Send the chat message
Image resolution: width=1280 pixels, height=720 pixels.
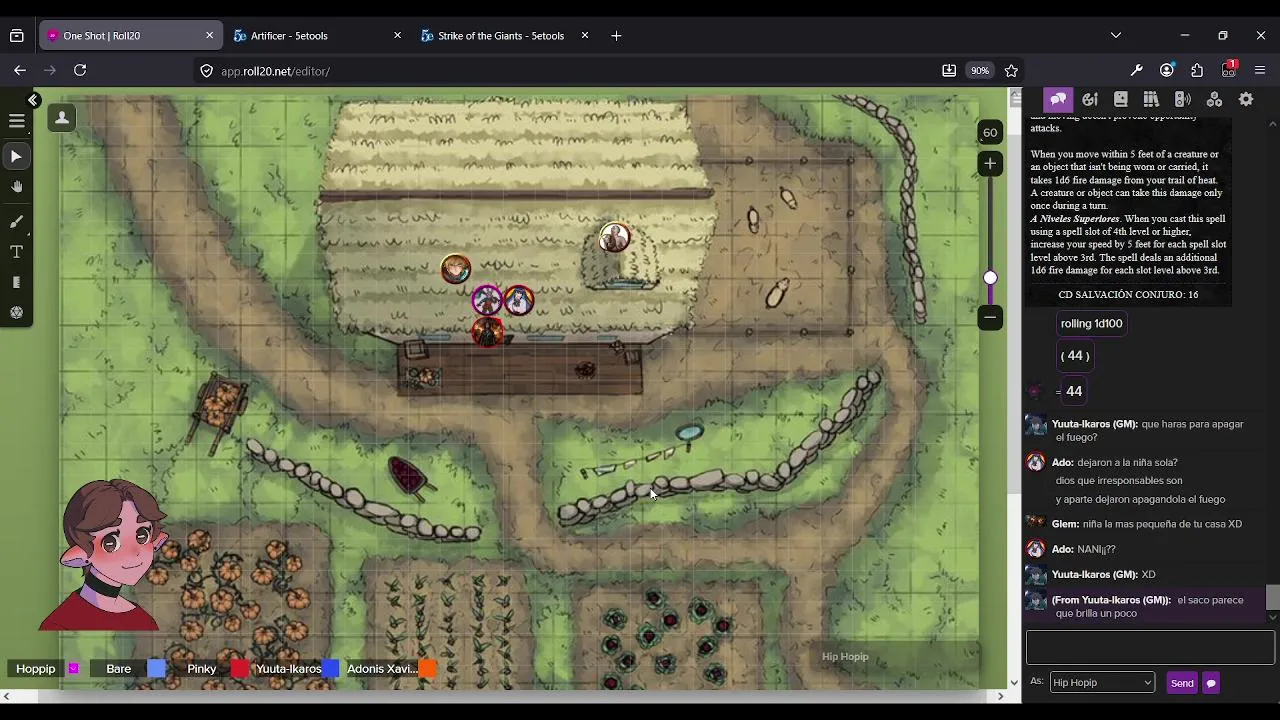point(1182,683)
